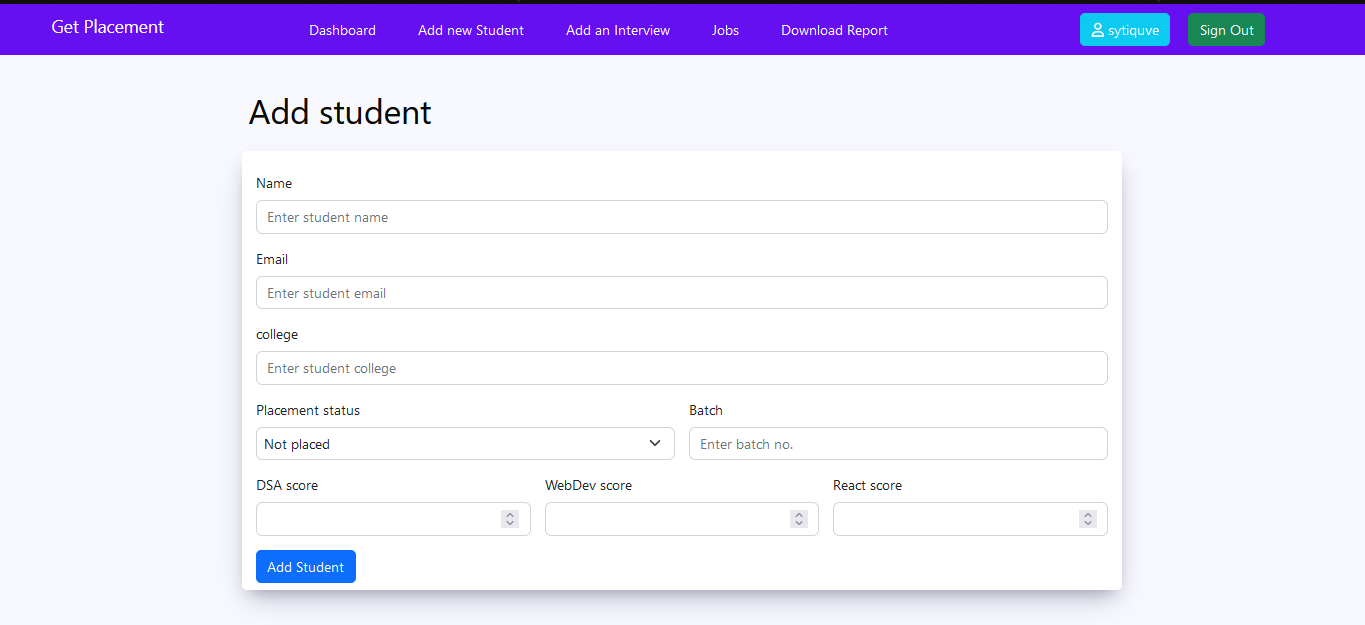The width and height of the screenshot is (1365, 625).
Task: Open Add an Interview page
Action: coord(618,30)
